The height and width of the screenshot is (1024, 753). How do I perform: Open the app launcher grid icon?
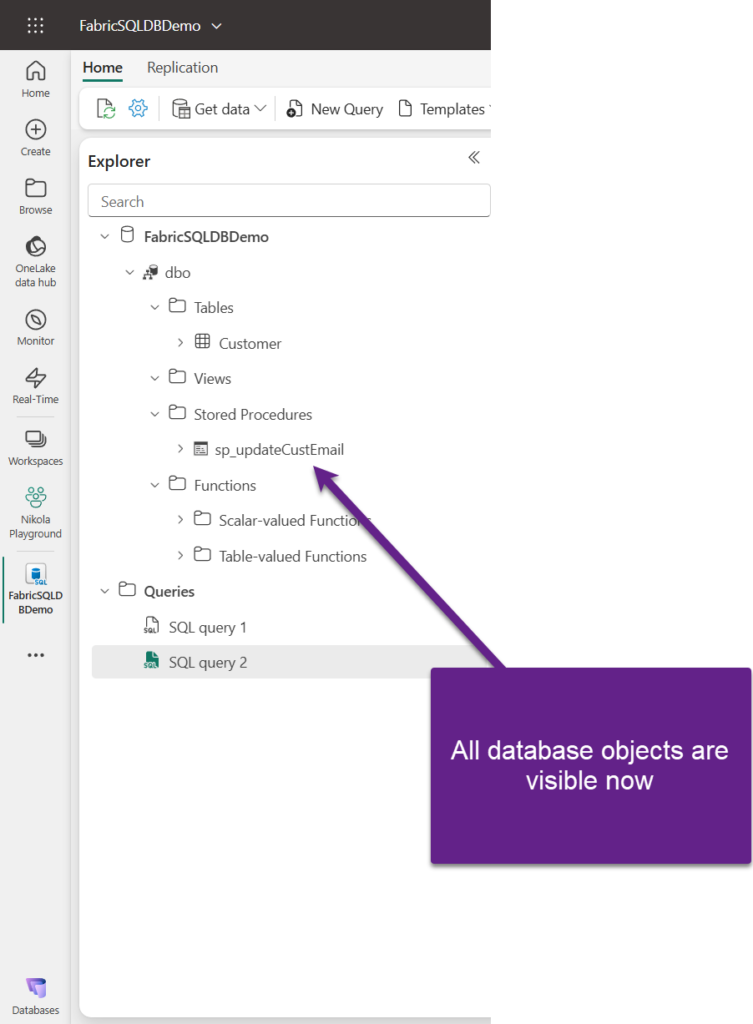click(35, 25)
